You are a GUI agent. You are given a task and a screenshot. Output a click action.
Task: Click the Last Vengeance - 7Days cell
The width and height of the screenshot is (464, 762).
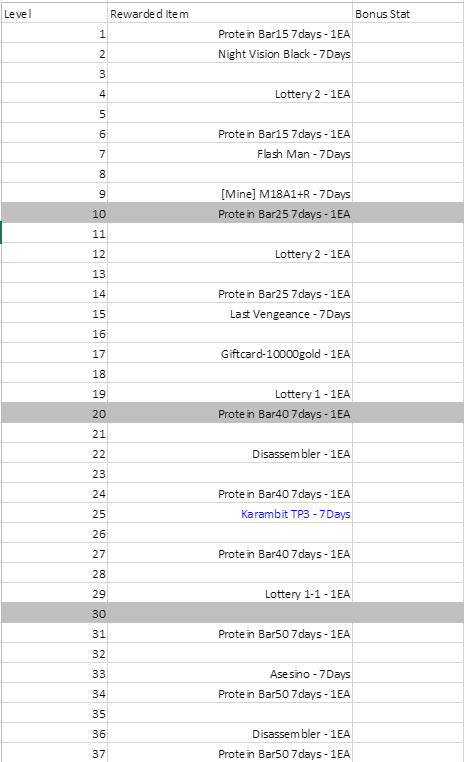(x=230, y=314)
